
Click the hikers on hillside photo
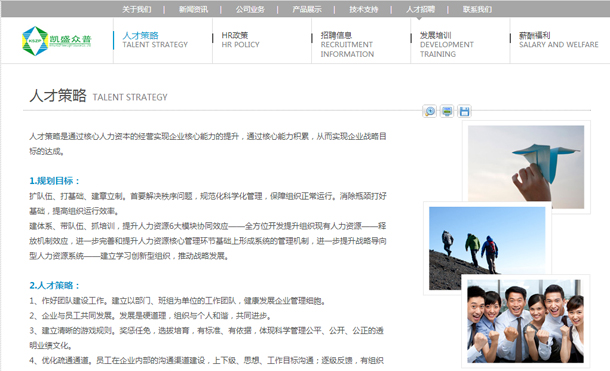point(487,248)
